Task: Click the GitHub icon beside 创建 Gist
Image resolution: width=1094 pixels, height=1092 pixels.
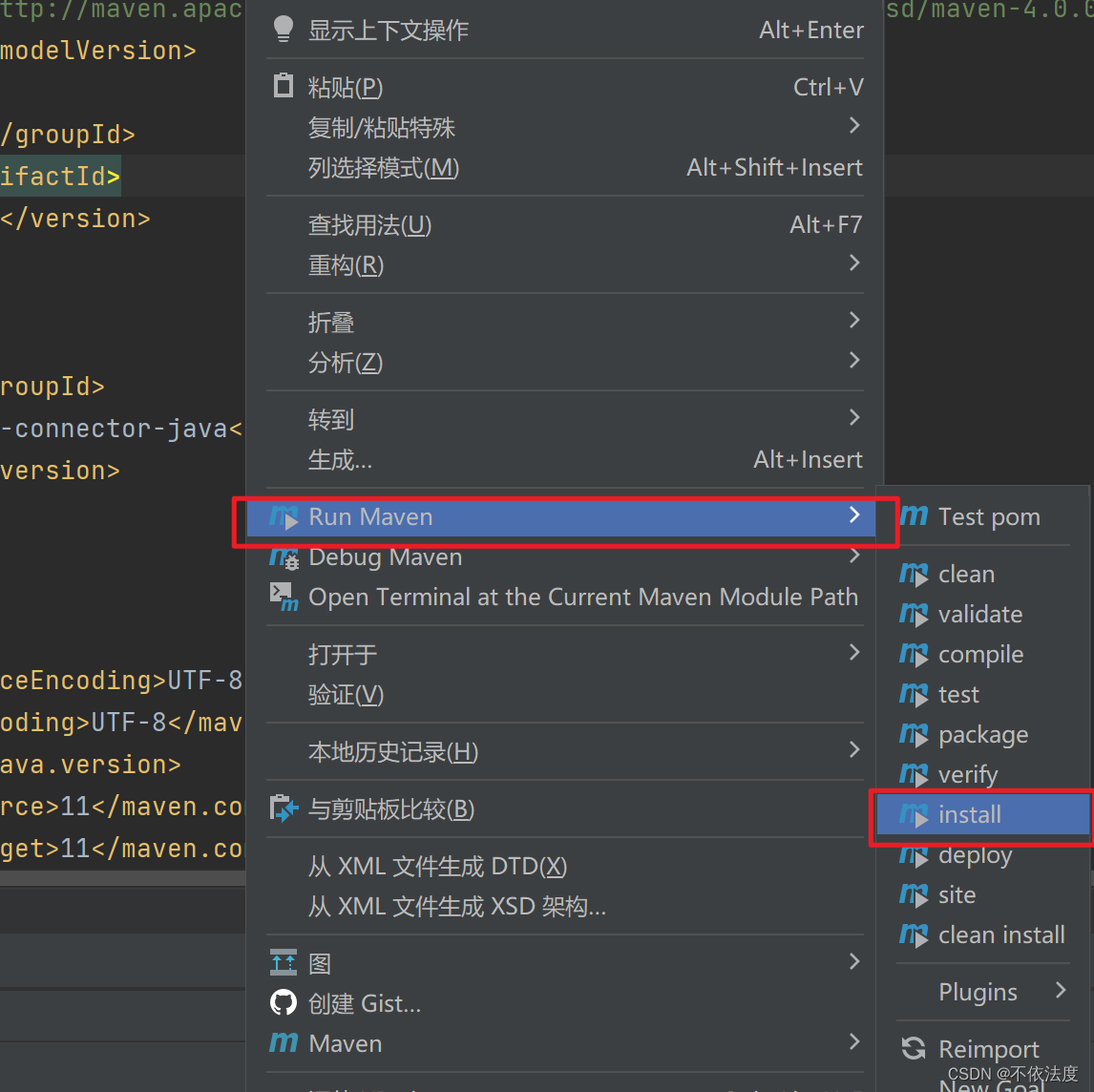Action: click(x=283, y=1003)
